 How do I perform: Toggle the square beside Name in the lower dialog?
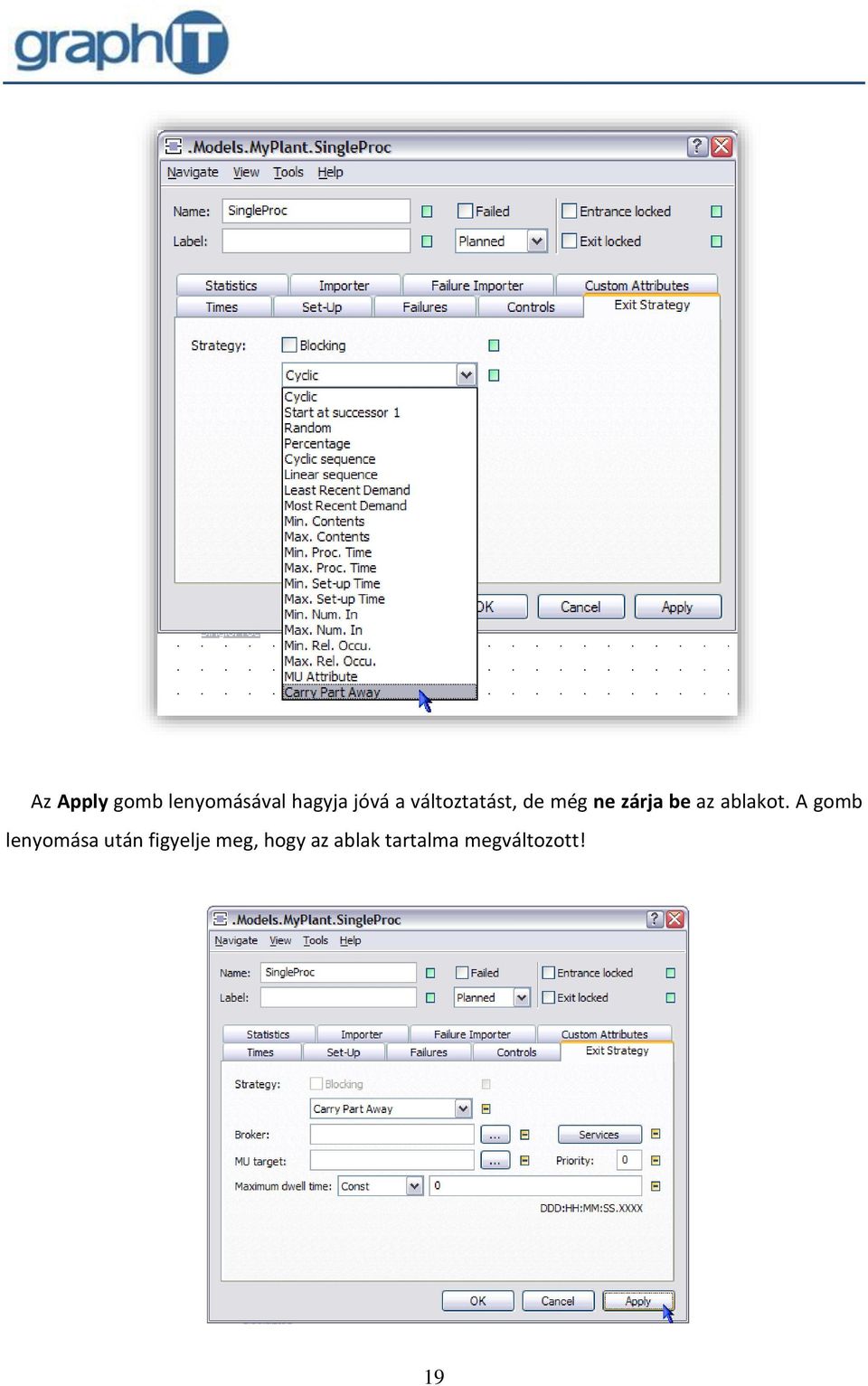430,973
